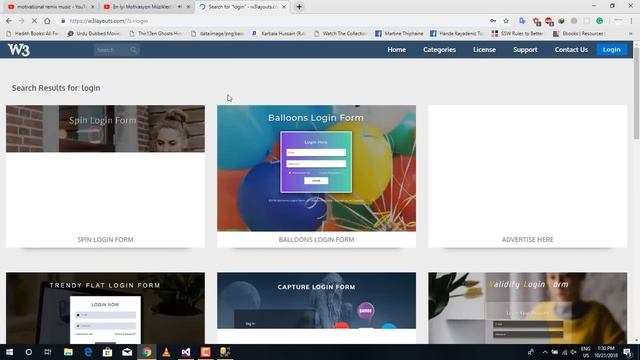640x360 pixels.
Task: Switch to Chrome on taskbar
Action: pos(147,352)
